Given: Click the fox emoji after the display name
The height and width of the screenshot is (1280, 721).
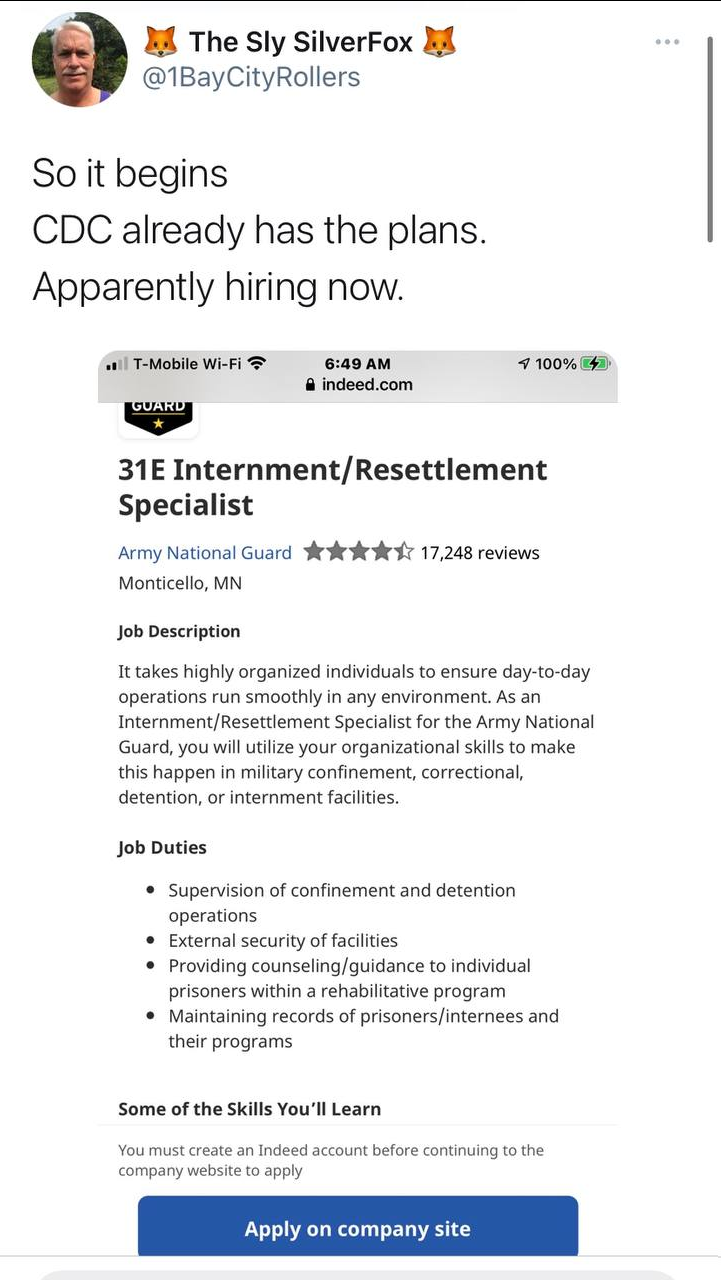Looking at the screenshot, I should point(439,42).
